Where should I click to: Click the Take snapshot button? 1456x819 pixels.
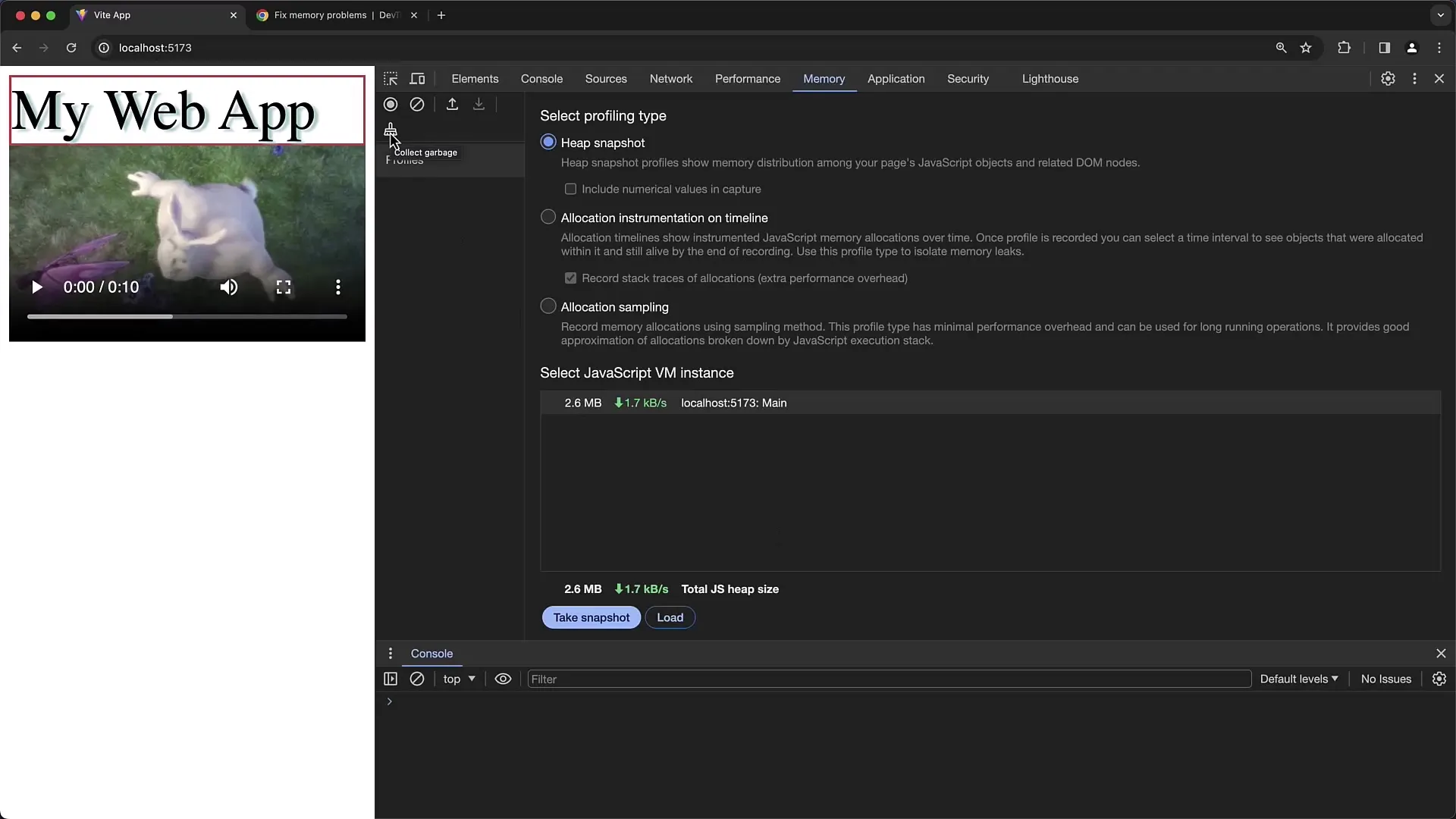[591, 617]
